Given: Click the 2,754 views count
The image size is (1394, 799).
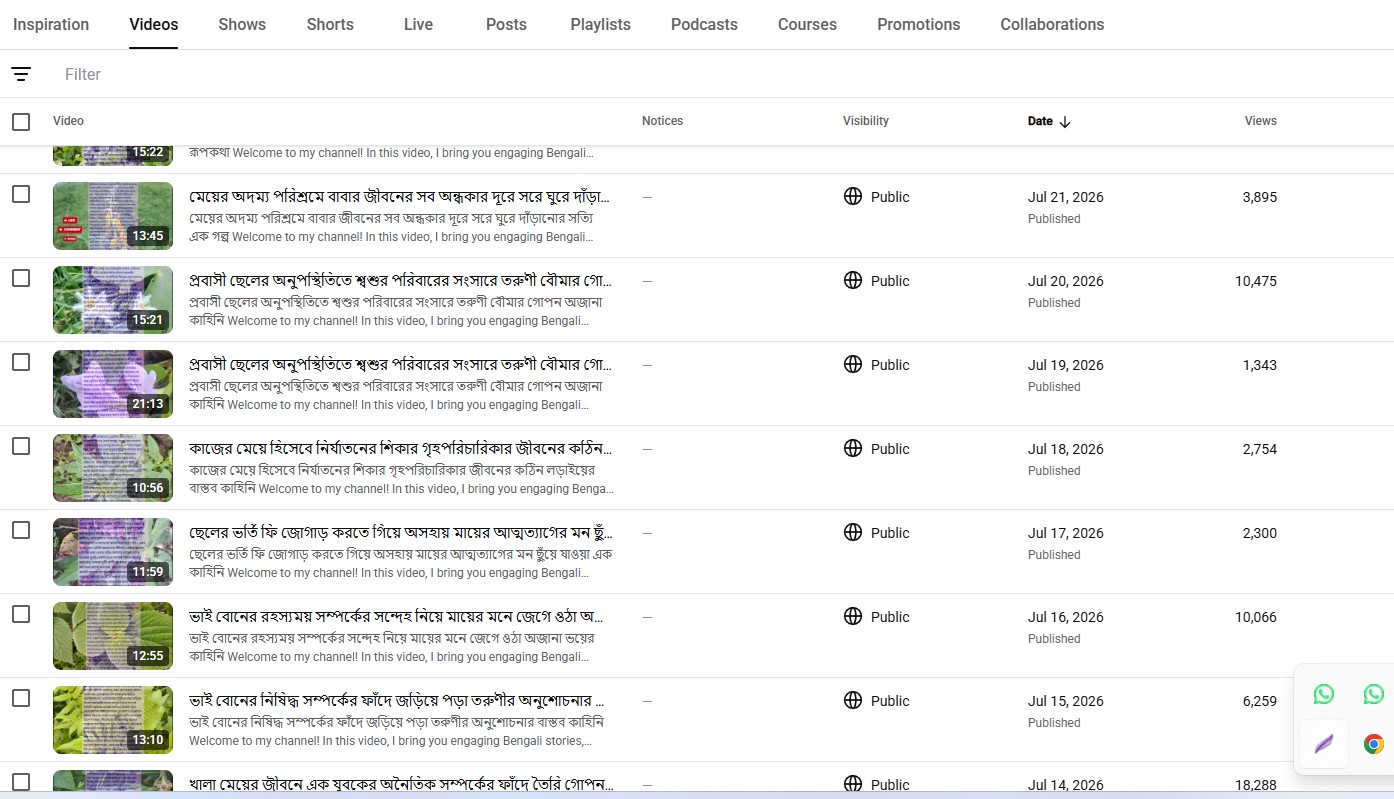Looking at the screenshot, I should pos(1259,449).
